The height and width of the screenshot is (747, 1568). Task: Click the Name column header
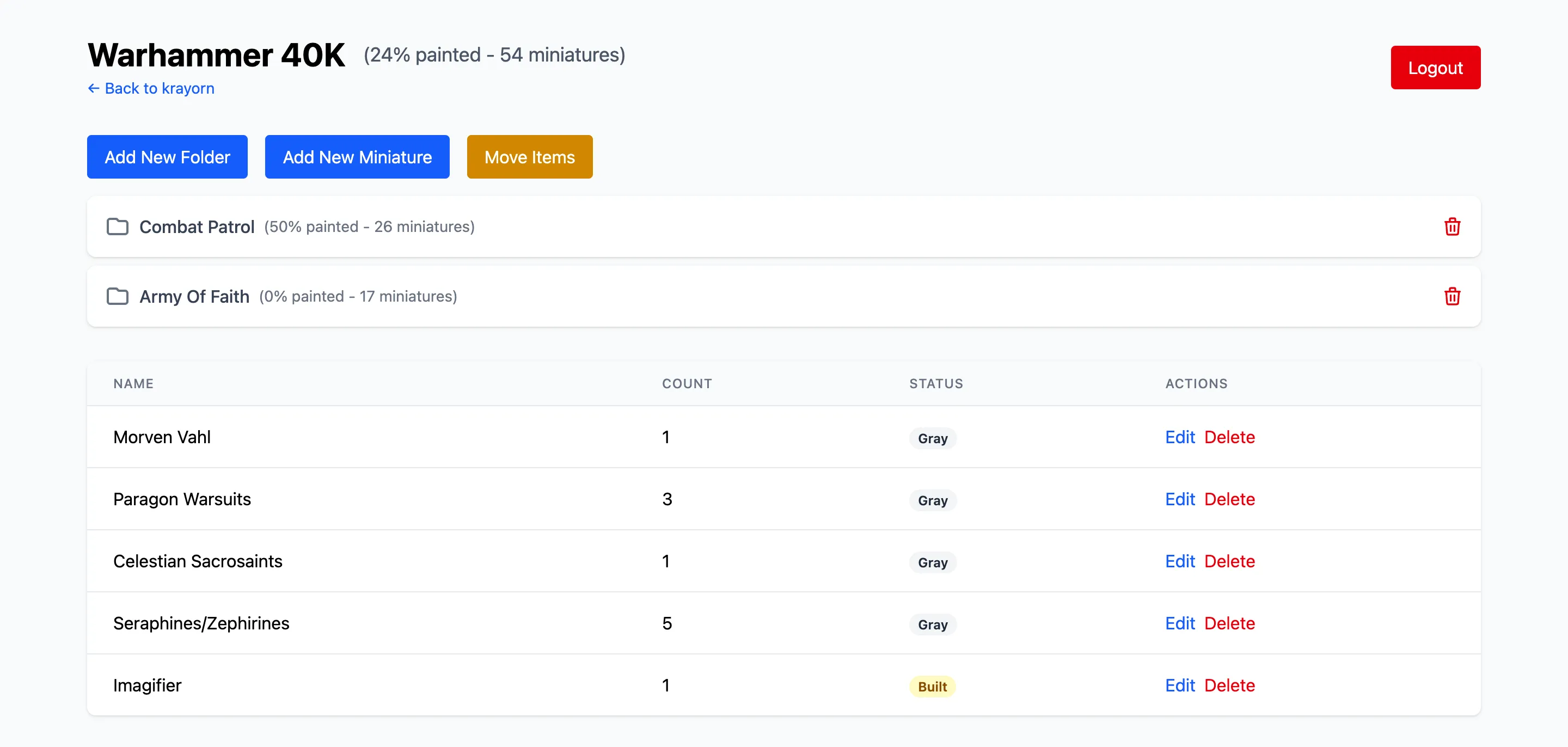tap(133, 383)
